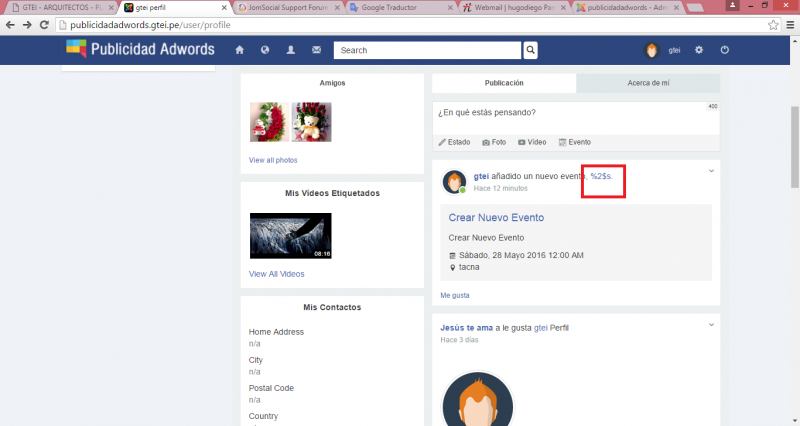Select the Video post option
This screenshot has width=800, height=426.
tap(532, 142)
